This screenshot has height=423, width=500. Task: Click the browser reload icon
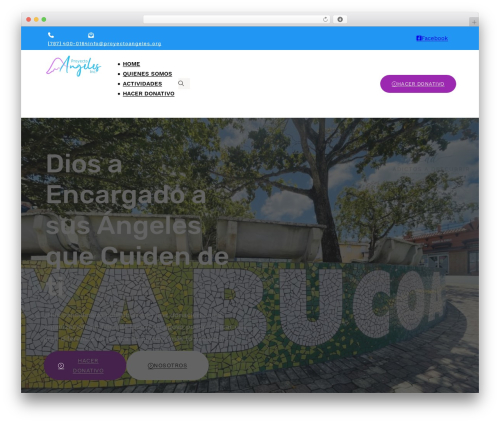click(x=325, y=20)
